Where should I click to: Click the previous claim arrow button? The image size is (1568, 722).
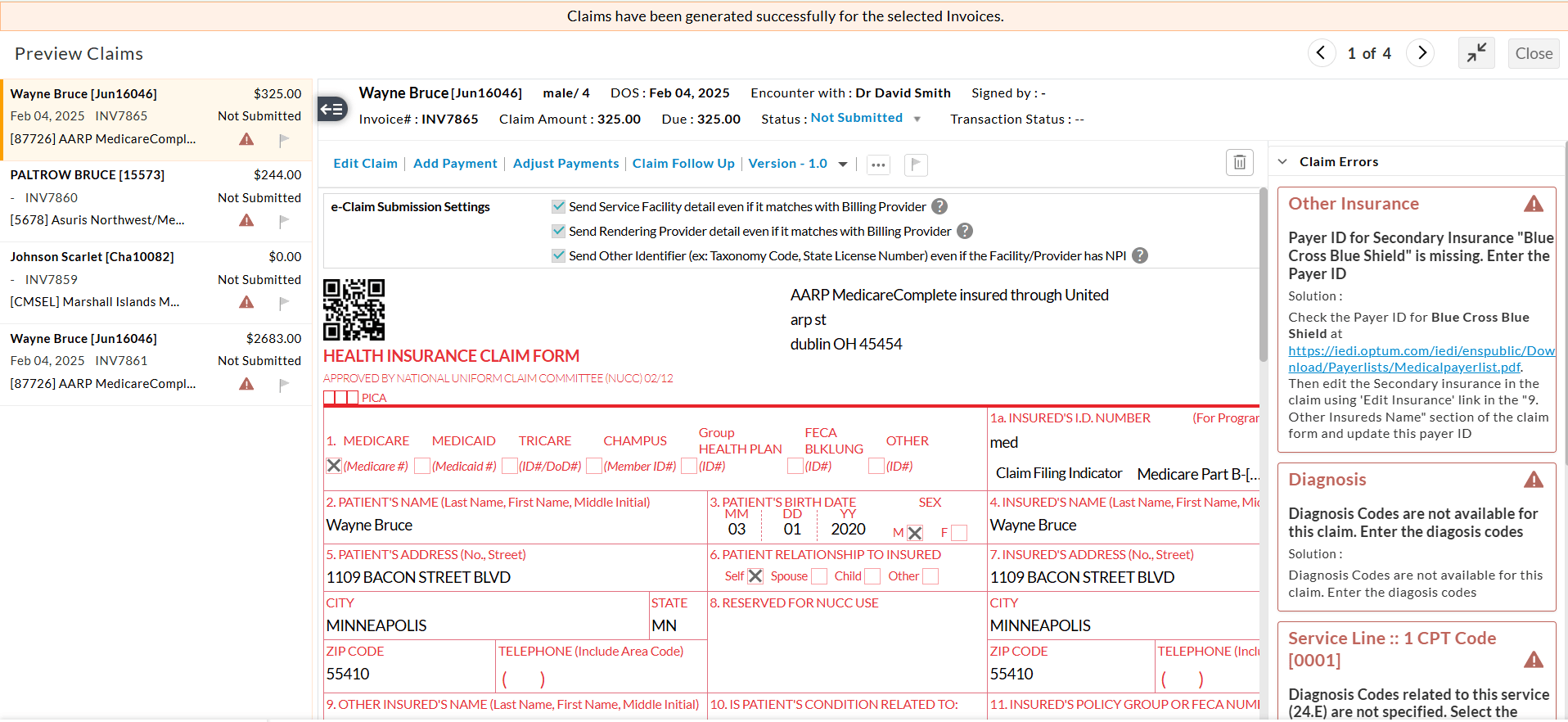(x=1321, y=53)
